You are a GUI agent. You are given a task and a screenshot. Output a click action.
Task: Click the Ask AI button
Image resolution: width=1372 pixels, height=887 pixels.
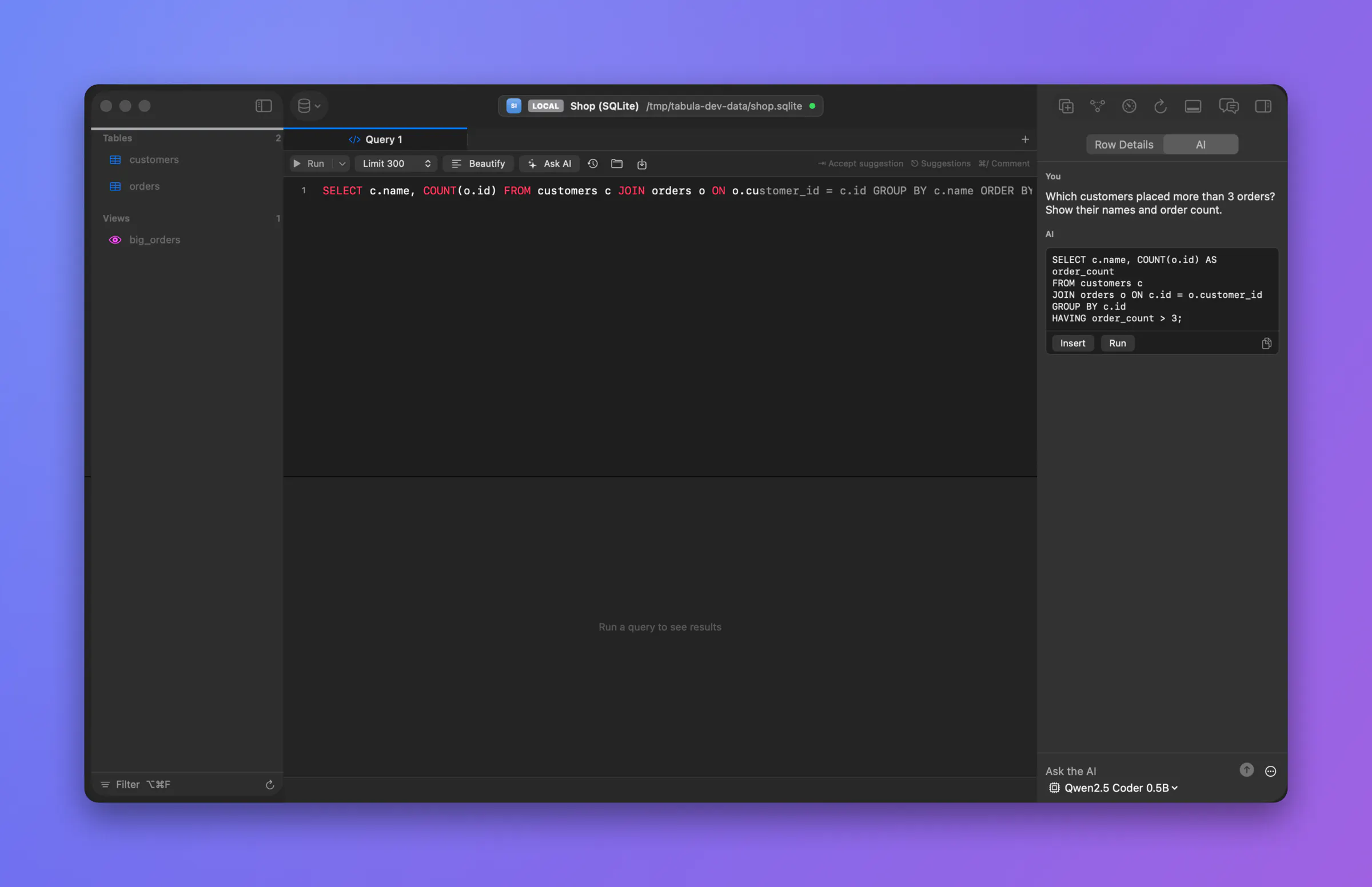(x=549, y=163)
